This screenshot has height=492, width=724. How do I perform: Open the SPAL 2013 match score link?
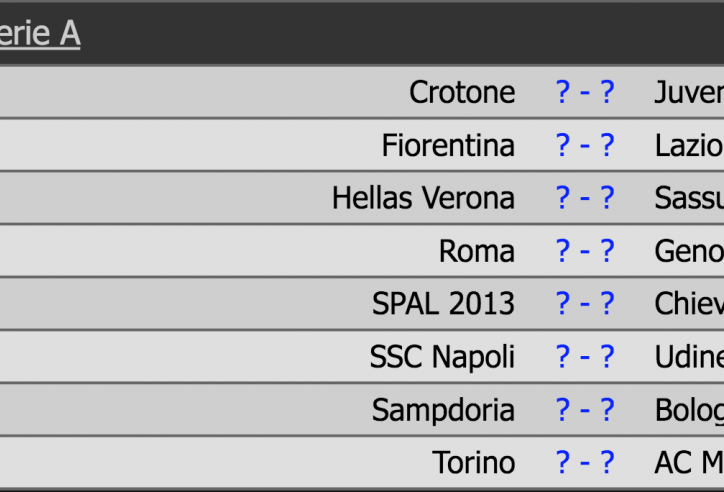point(585,303)
